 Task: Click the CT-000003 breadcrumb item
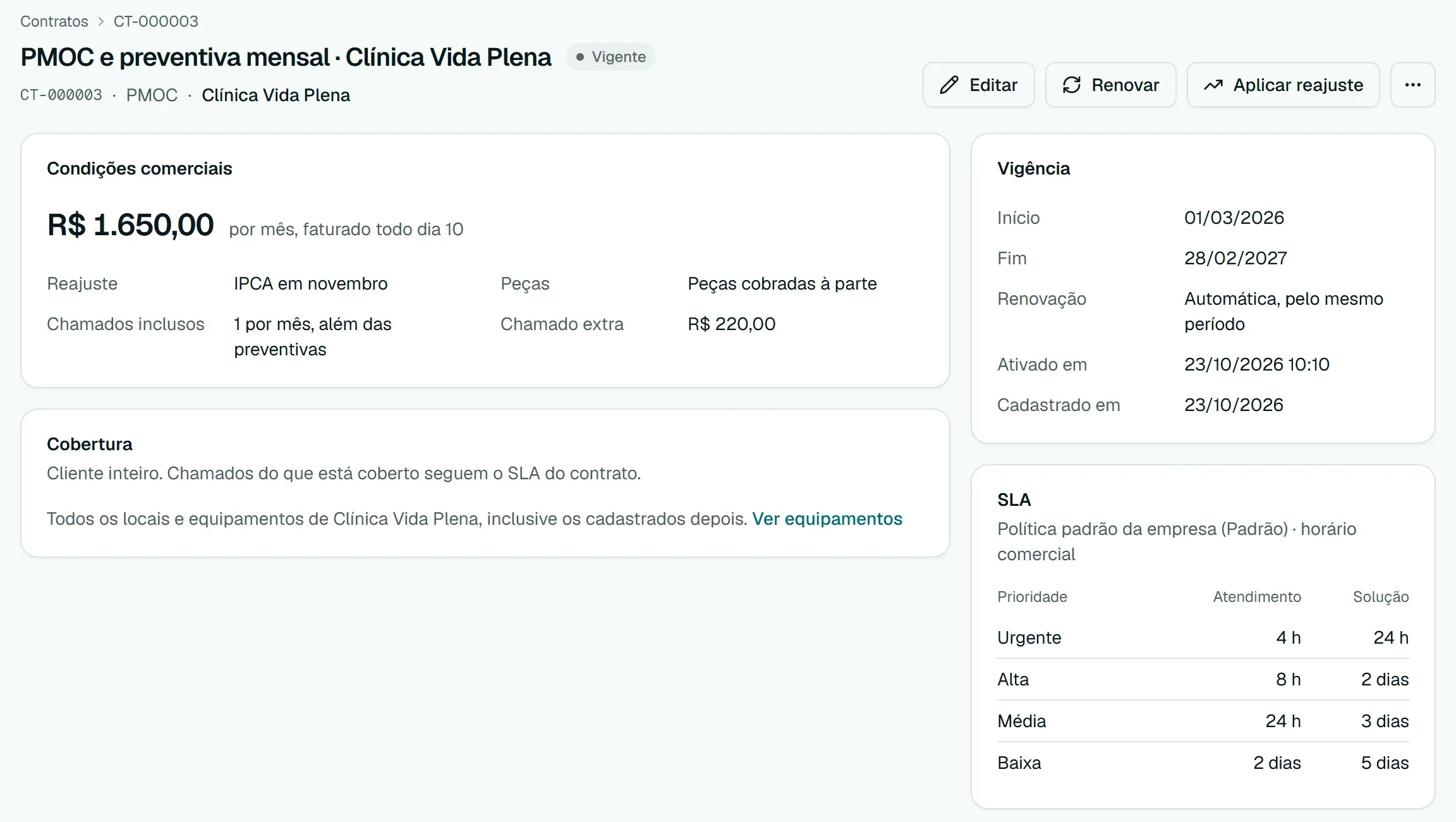click(x=156, y=21)
